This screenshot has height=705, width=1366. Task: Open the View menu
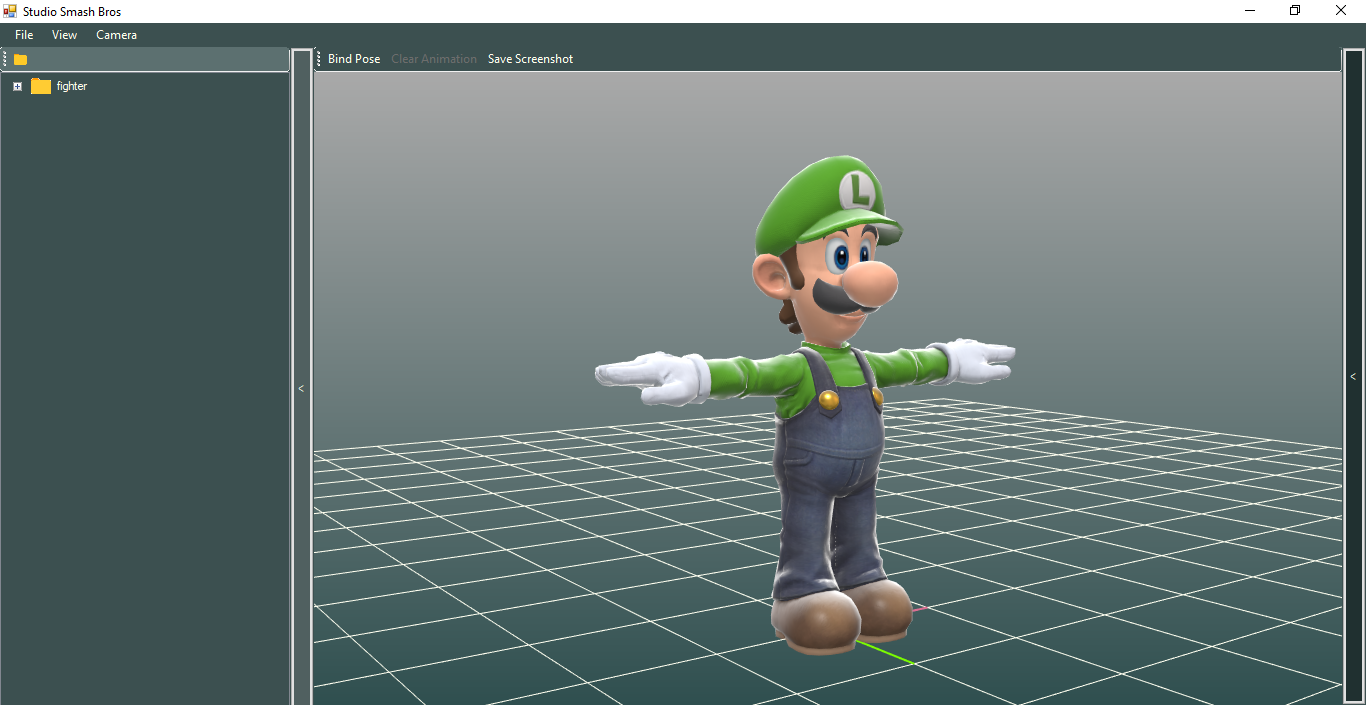pyautogui.click(x=64, y=35)
